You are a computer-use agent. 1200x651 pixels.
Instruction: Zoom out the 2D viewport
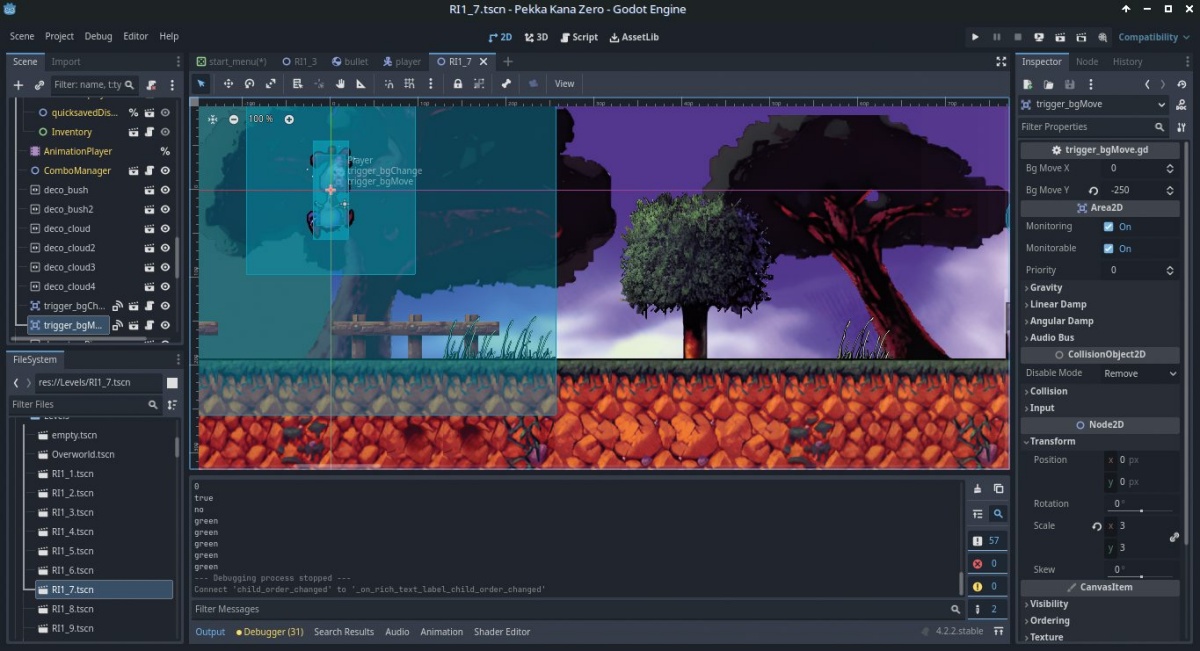tap(234, 119)
